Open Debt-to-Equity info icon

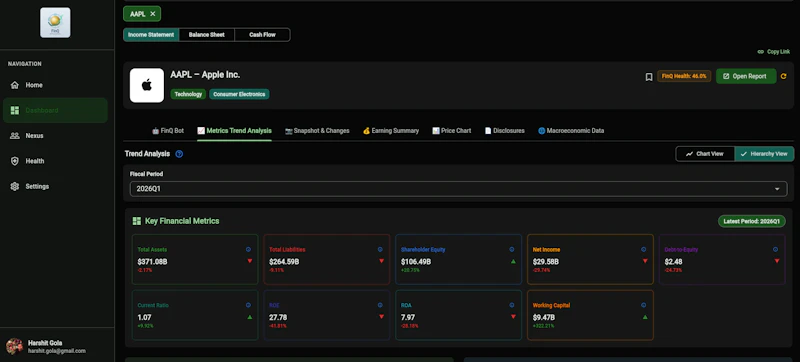(x=776, y=250)
